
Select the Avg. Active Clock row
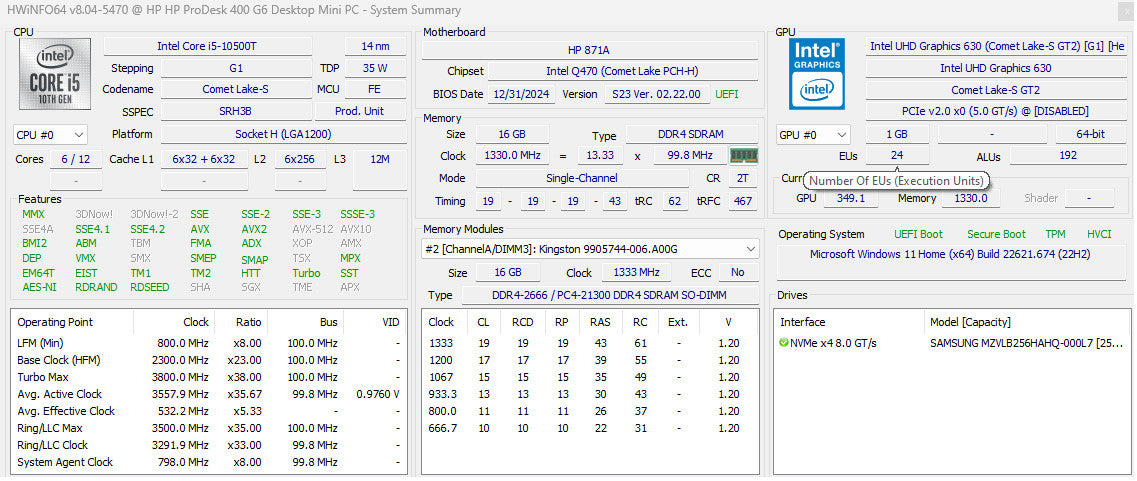pos(209,394)
